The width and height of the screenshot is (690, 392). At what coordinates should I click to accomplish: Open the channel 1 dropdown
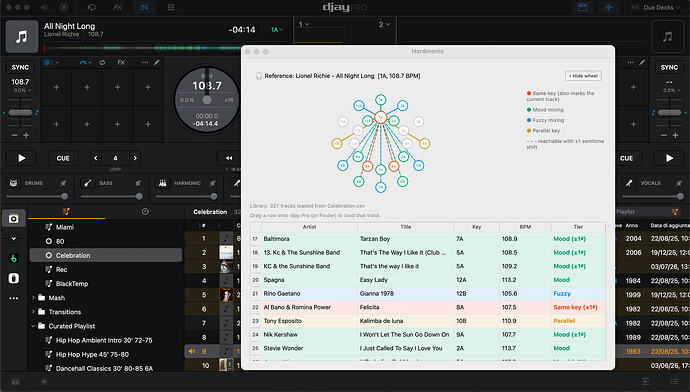click(304, 25)
